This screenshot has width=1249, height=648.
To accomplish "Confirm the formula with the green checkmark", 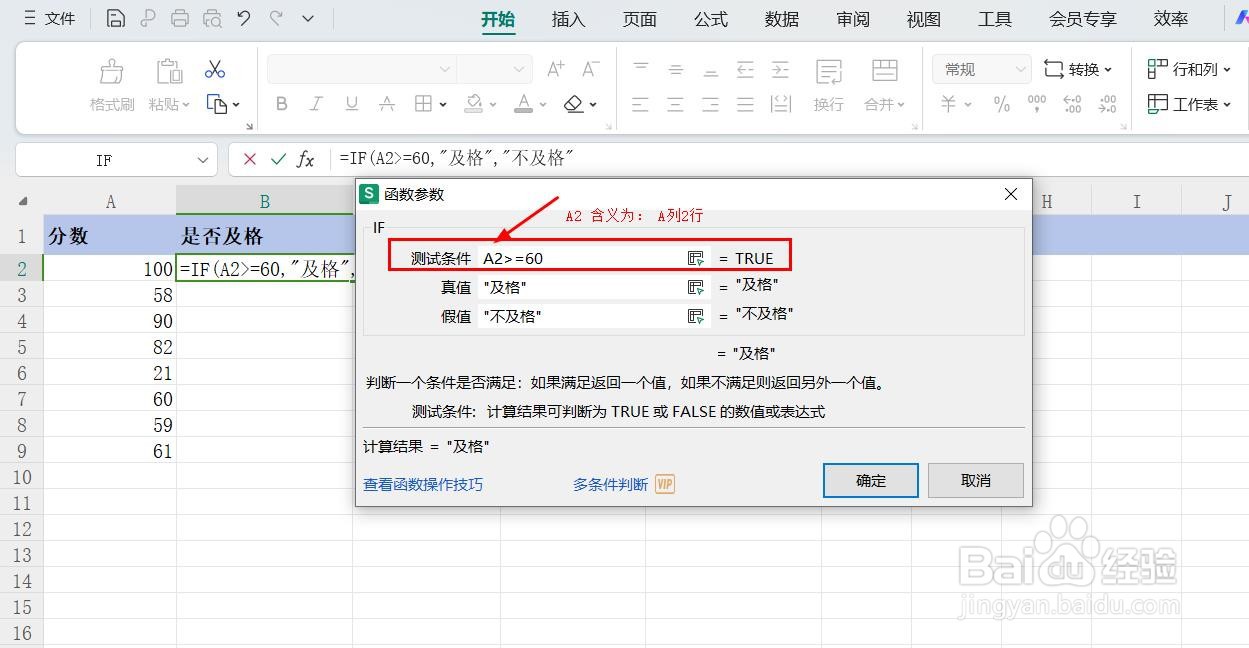I will pos(277,159).
